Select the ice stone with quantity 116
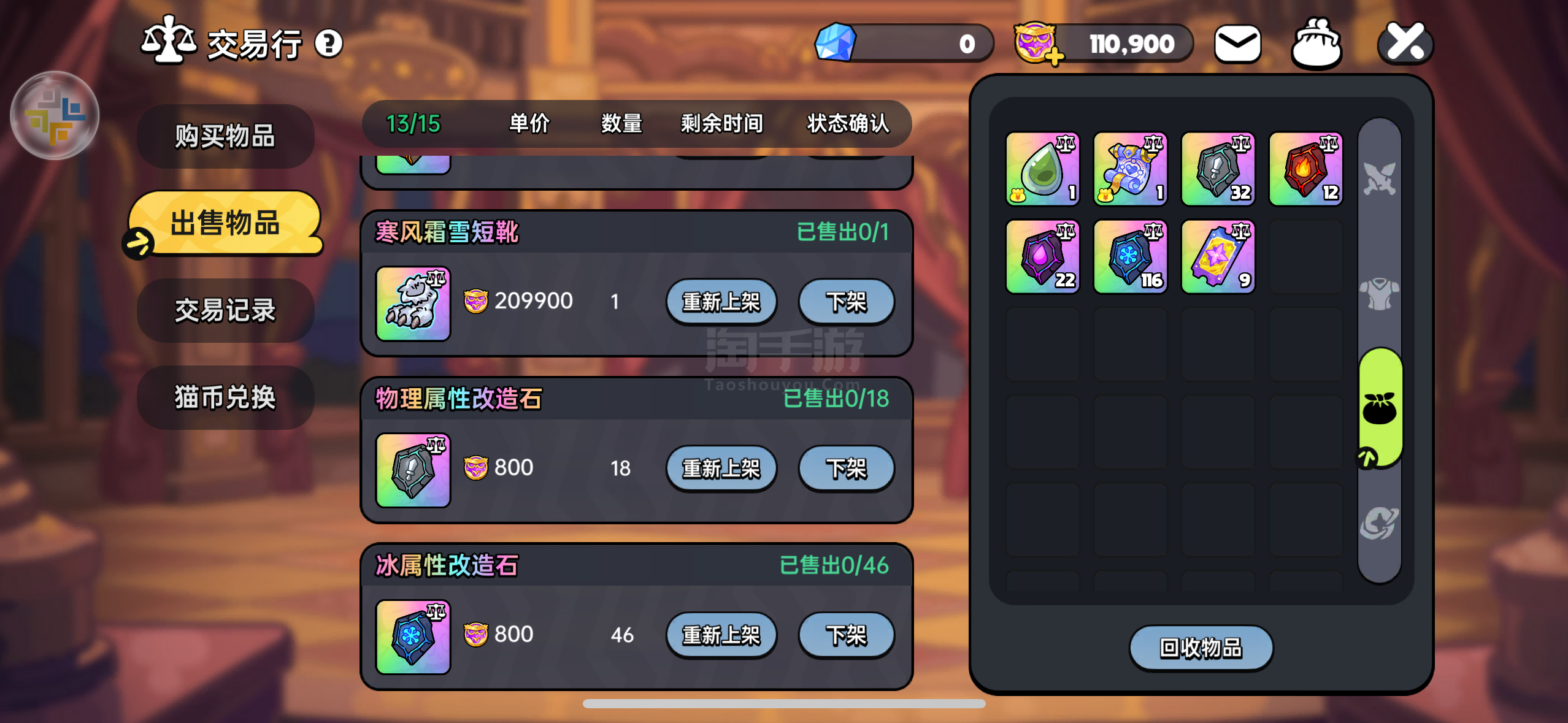Image resolution: width=1568 pixels, height=723 pixels. coord(1131,256)
